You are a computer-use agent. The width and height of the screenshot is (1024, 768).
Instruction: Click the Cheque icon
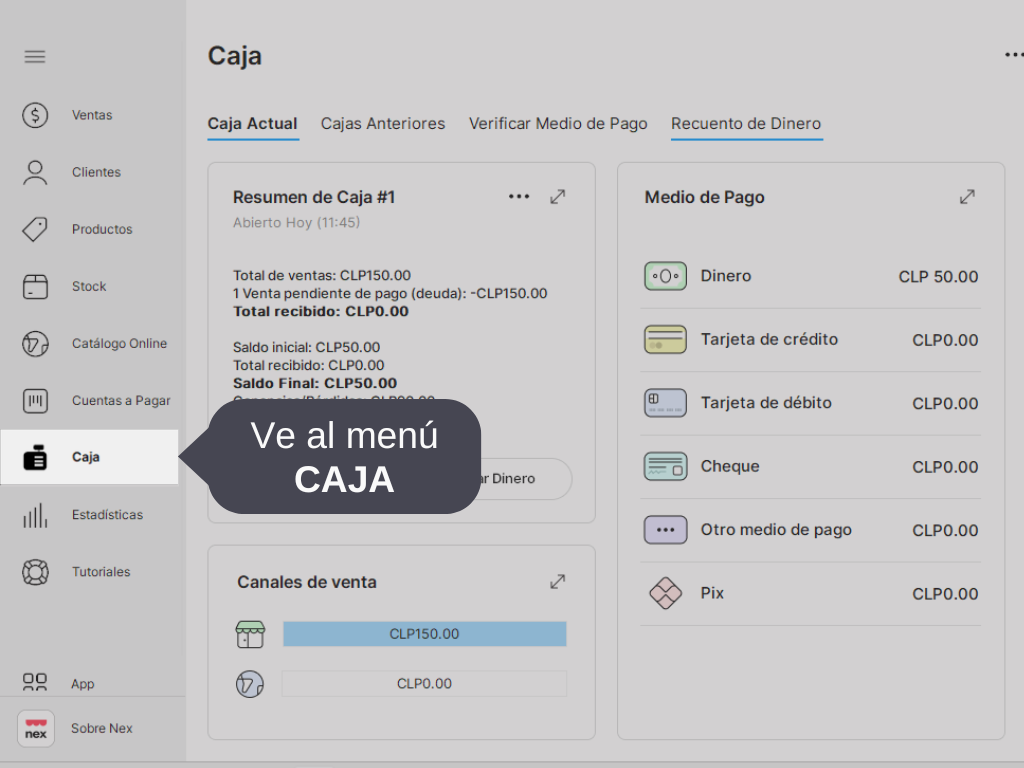tap(665, 466)
